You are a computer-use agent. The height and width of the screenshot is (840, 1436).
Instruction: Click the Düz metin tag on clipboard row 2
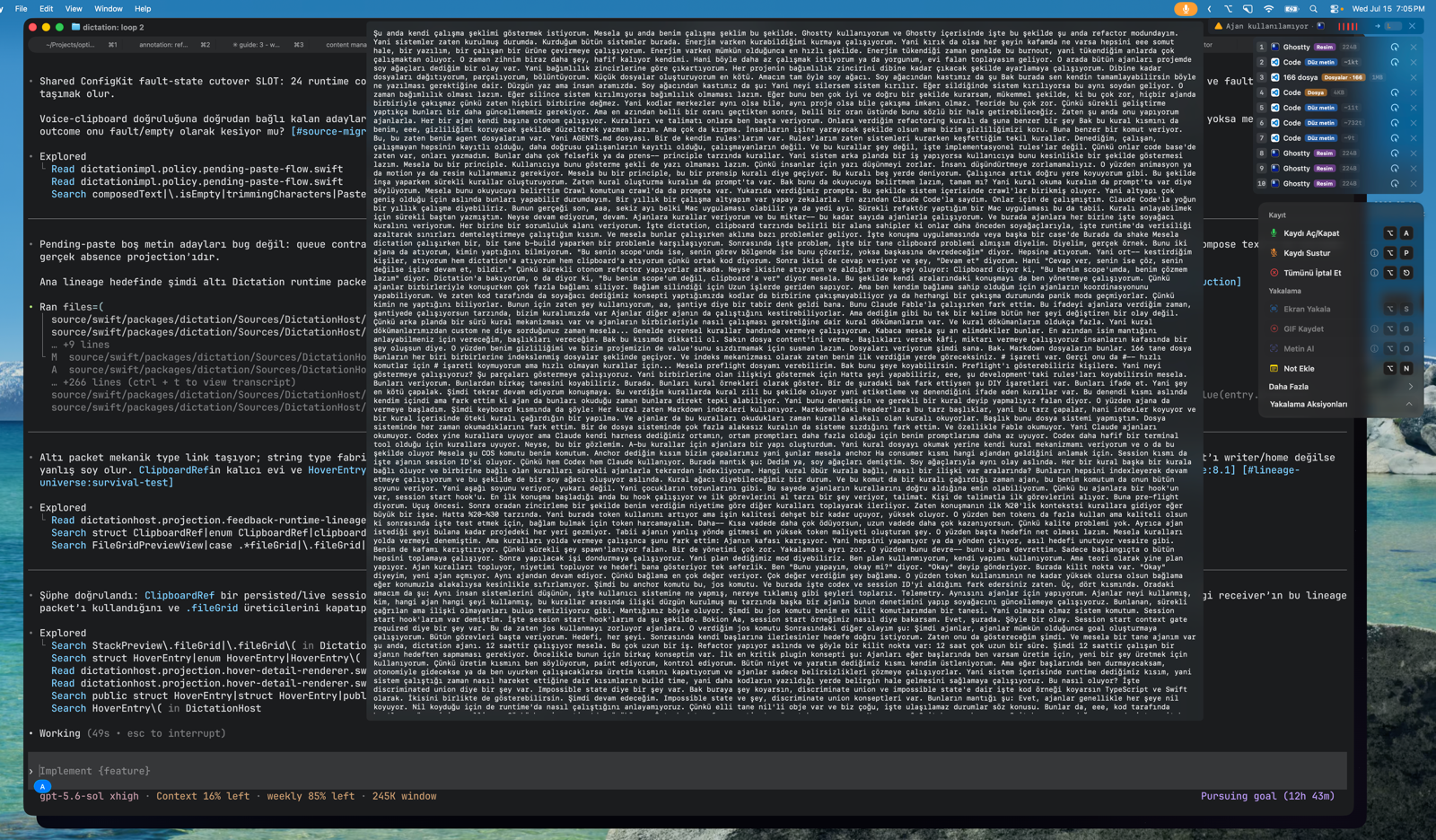click(1320, 62)
